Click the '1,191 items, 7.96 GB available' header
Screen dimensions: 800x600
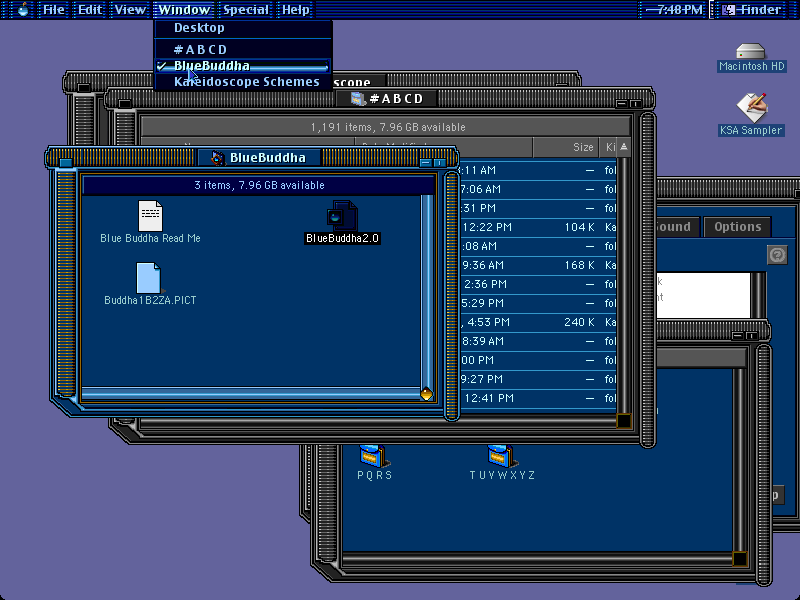[388, 127]
